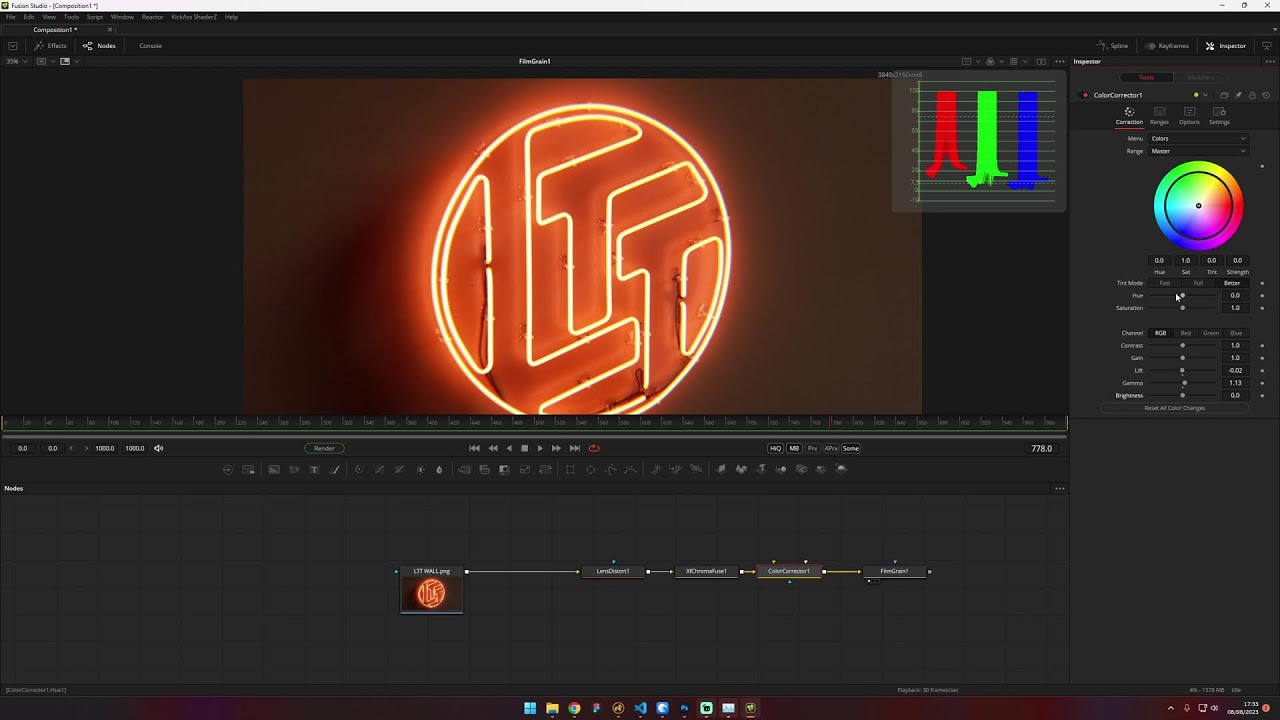
Task: Open the File menu
Action: [11, 17]
